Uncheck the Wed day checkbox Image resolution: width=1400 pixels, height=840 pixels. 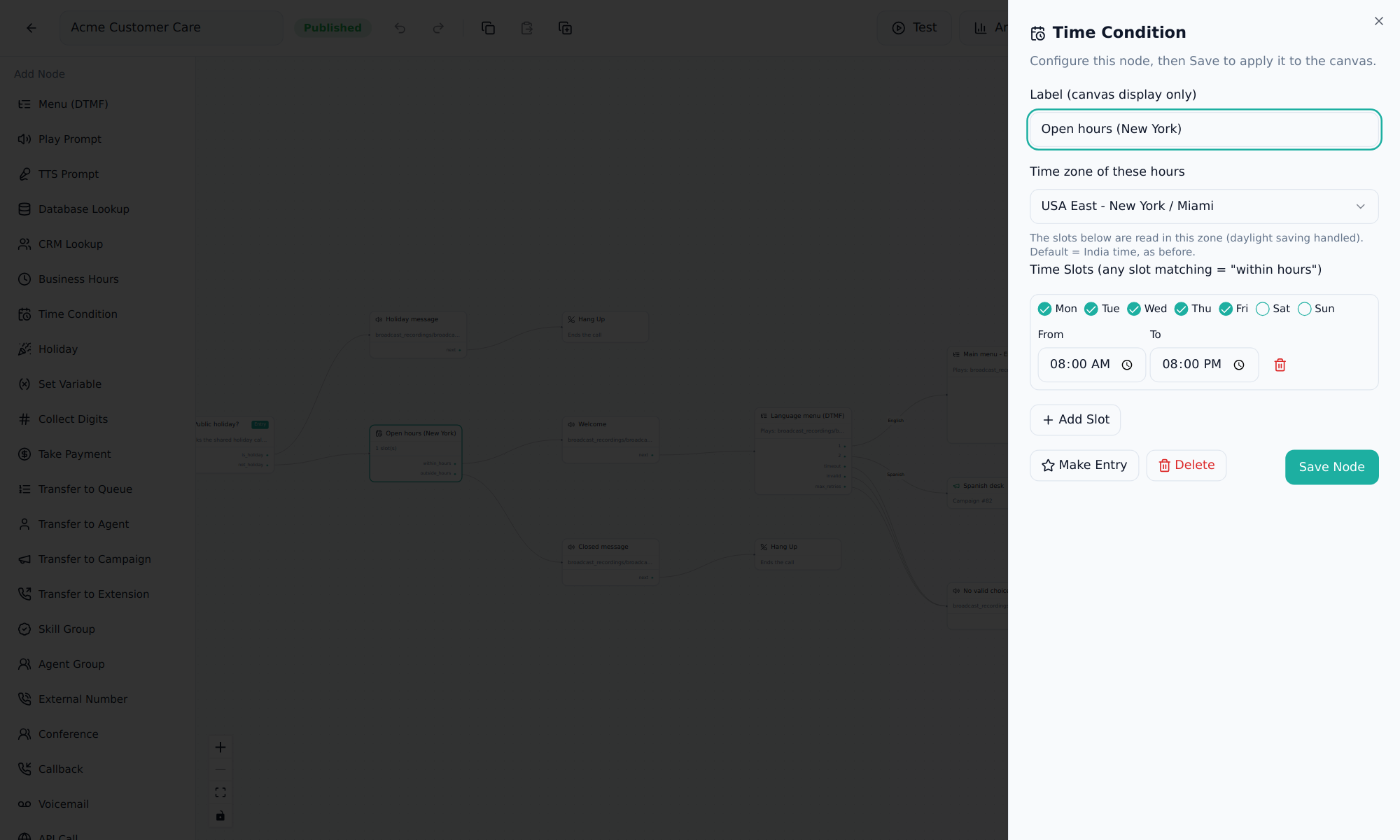pos(1134,309)
